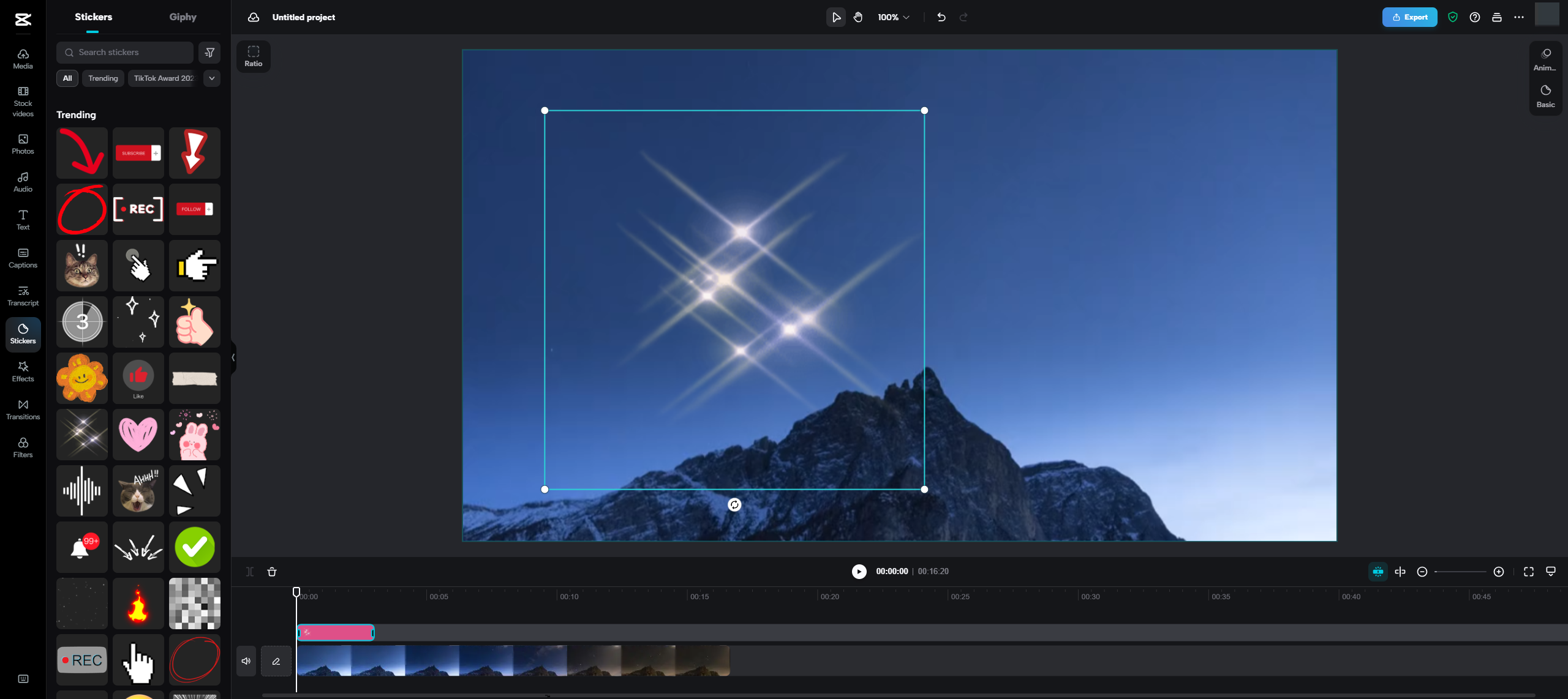1568x699 pixels.
Task: Open the Captions panel
Action: pos(23,258)
